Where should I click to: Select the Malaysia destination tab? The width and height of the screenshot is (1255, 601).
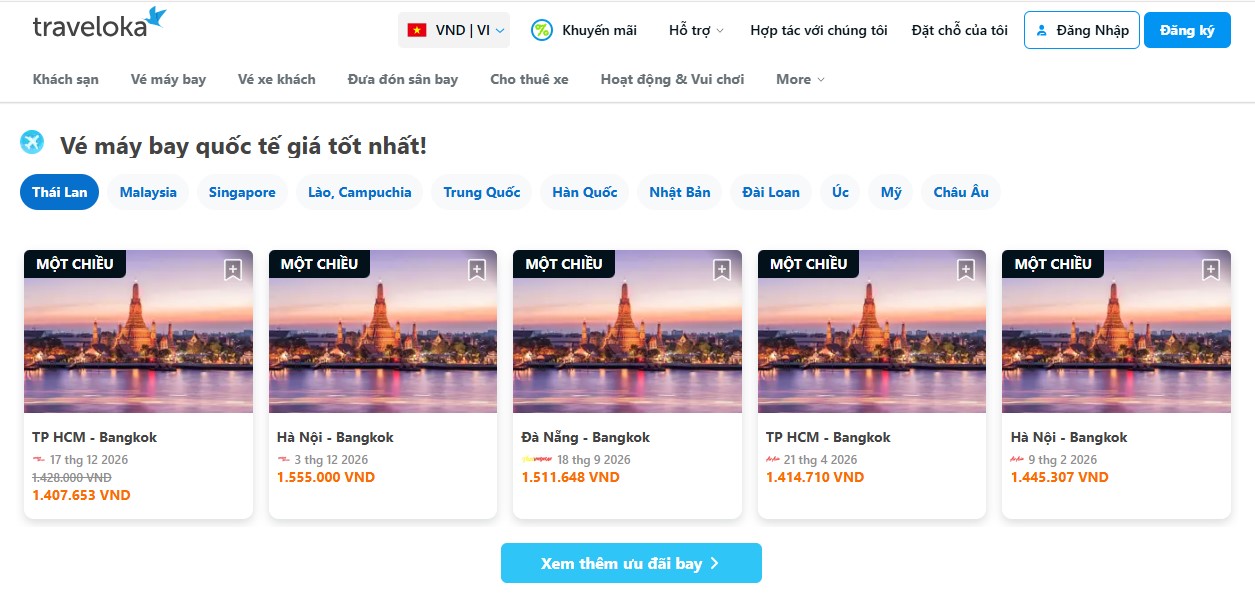click(148, 192)
